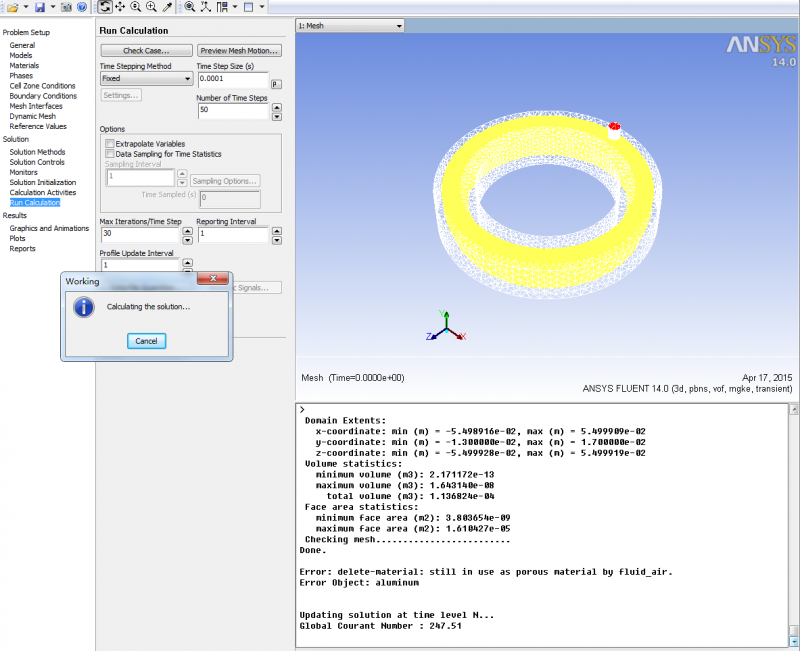Click the red inlet face on the mesh
Screen dimensions: 800x651
614,126
